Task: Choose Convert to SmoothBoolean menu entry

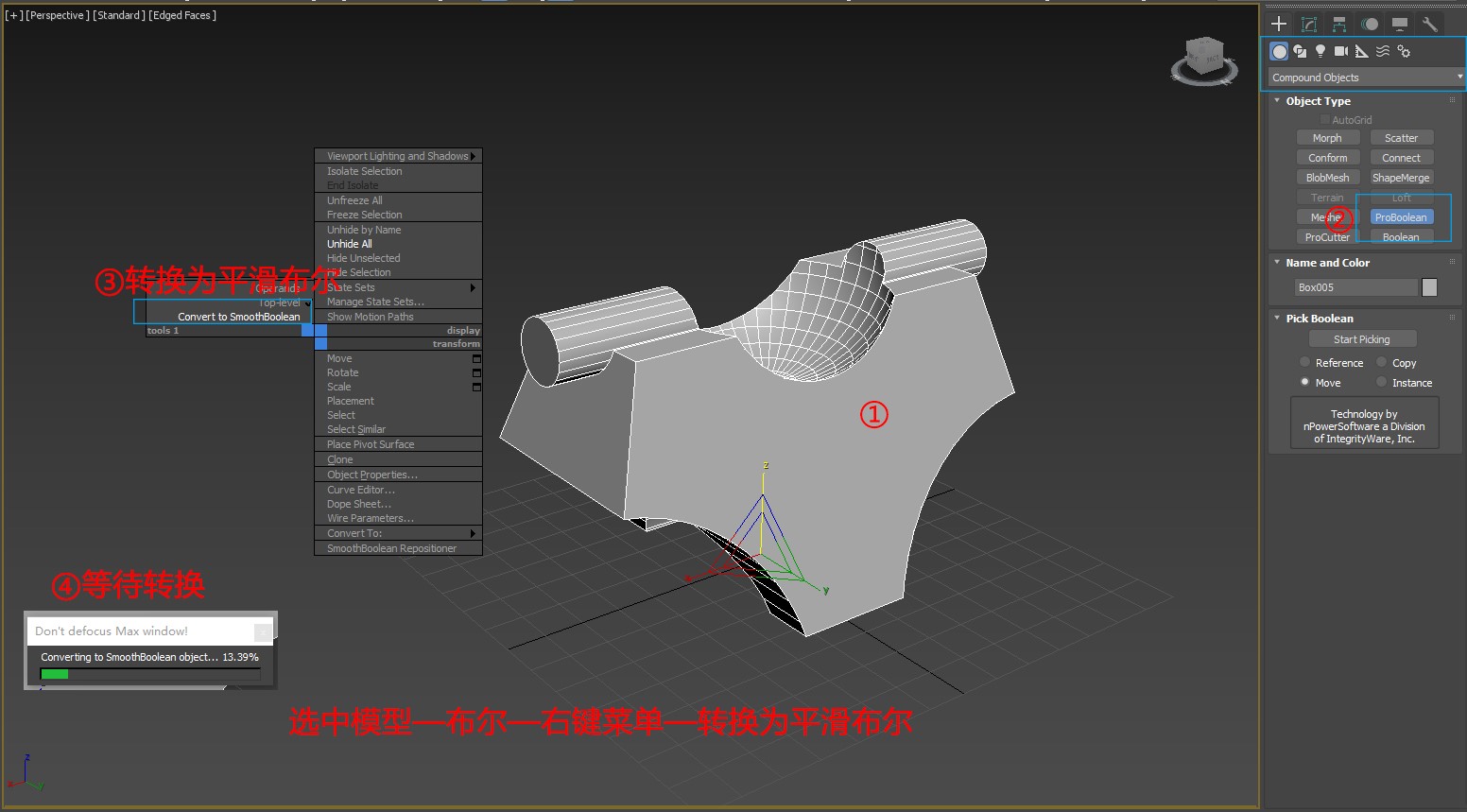Action: (x=238, y=317)
